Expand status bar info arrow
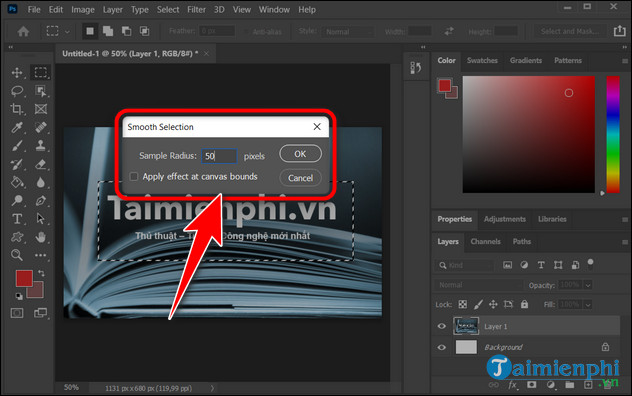This screenshot has height=396, width=632. 212,388
